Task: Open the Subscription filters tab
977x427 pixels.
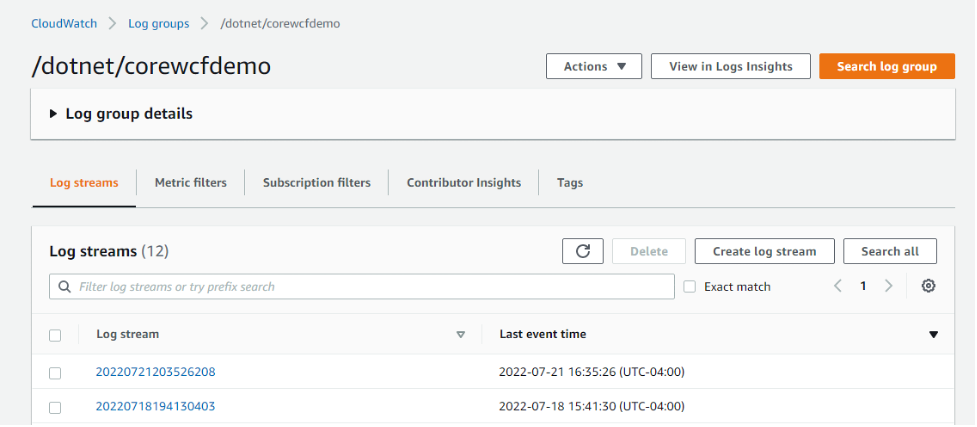Action: point(316,183)
